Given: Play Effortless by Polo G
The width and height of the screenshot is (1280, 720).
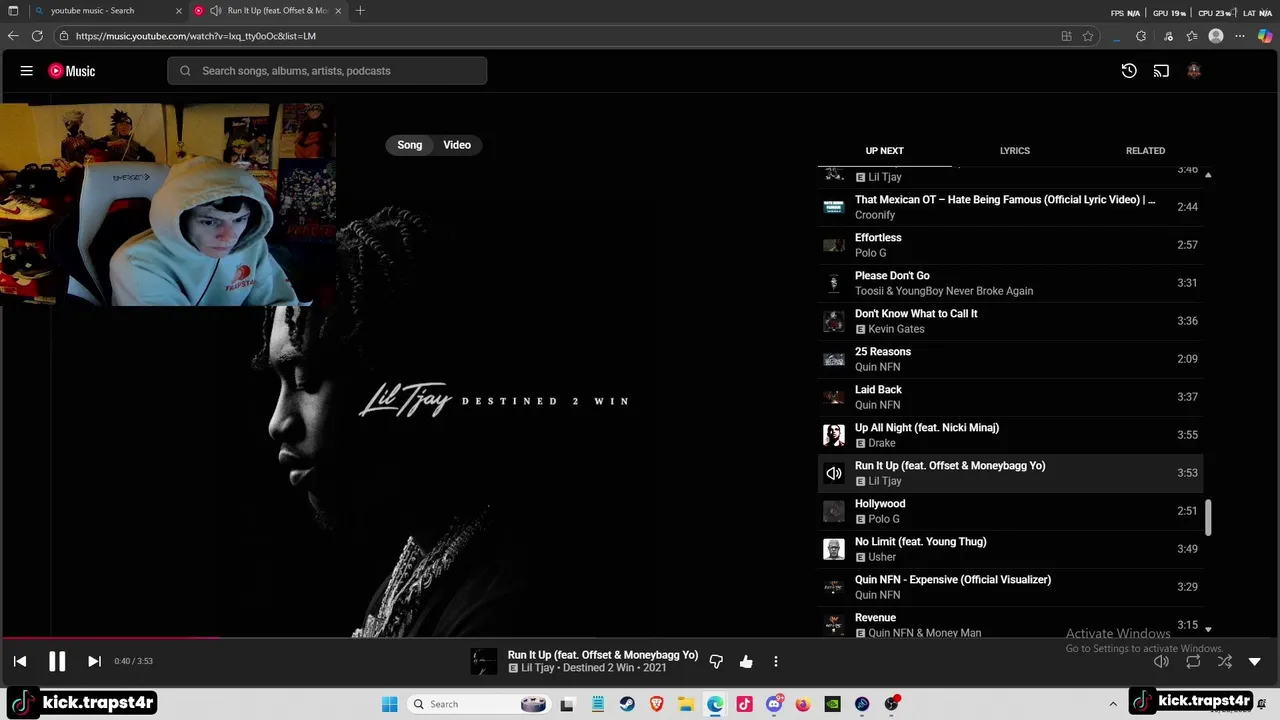Looking at the screenshot, I should click(1010, 245).
